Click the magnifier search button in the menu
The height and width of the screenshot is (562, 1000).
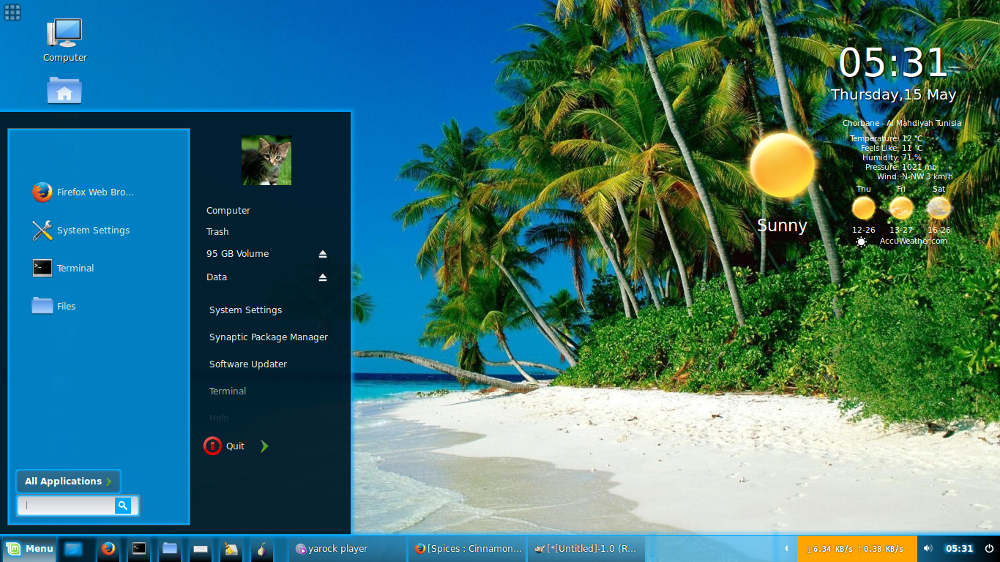coord(123,505)
